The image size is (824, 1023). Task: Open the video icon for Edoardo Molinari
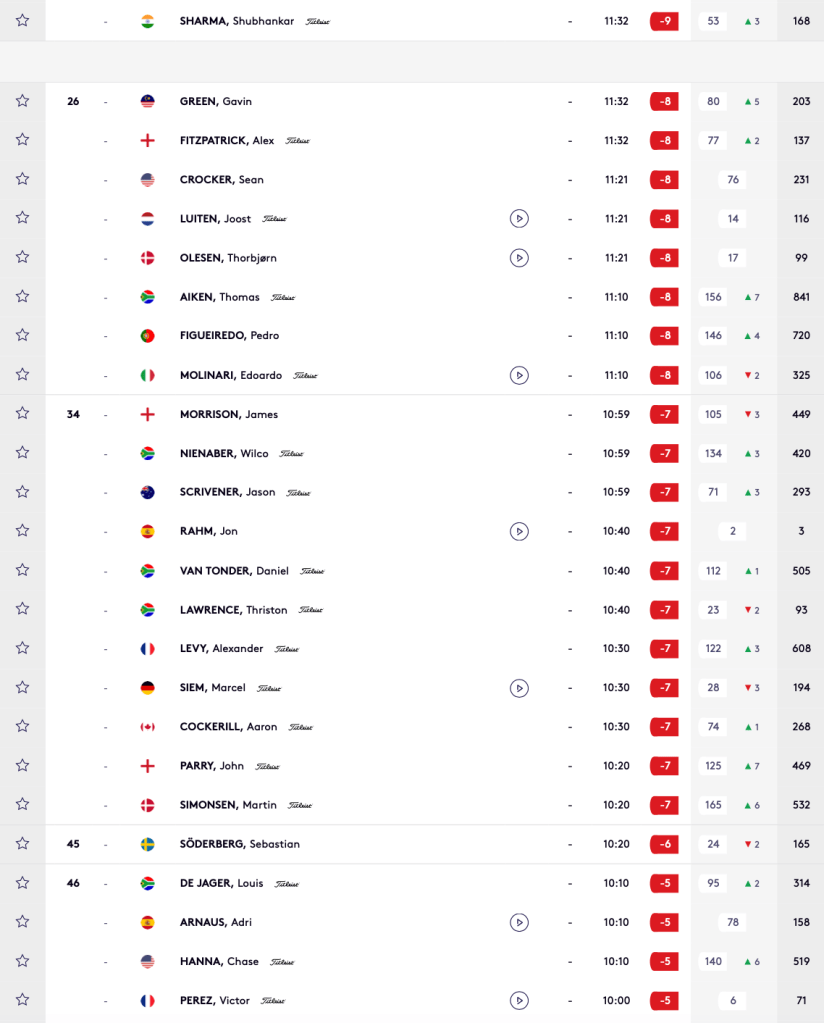[518, 375]
